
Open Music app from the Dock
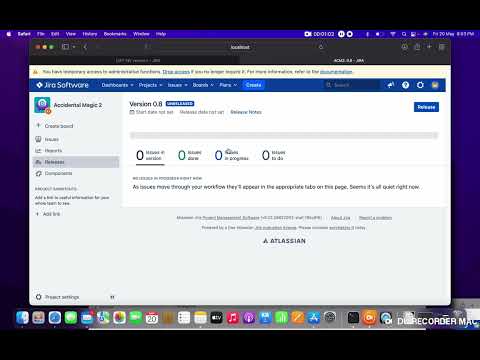[233, 318]
